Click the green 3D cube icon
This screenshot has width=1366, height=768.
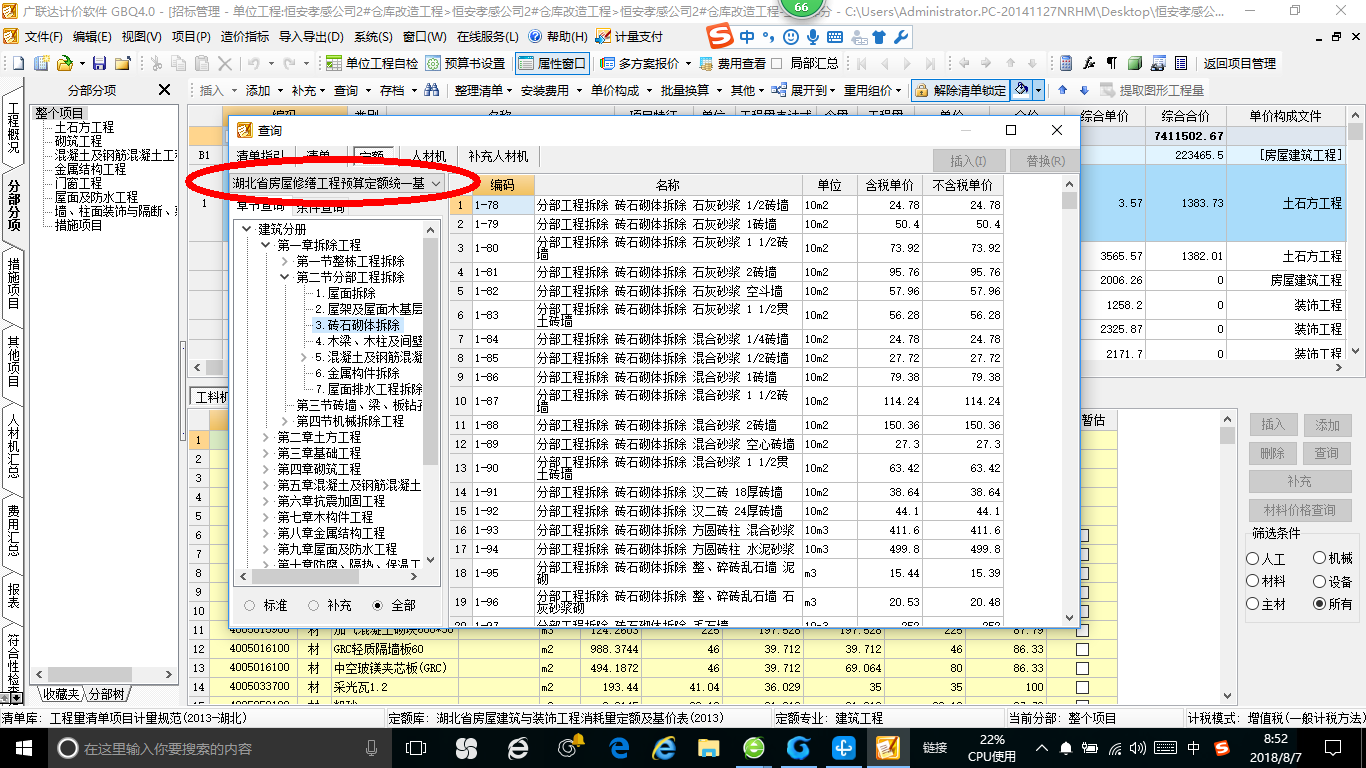point(1135,63)
